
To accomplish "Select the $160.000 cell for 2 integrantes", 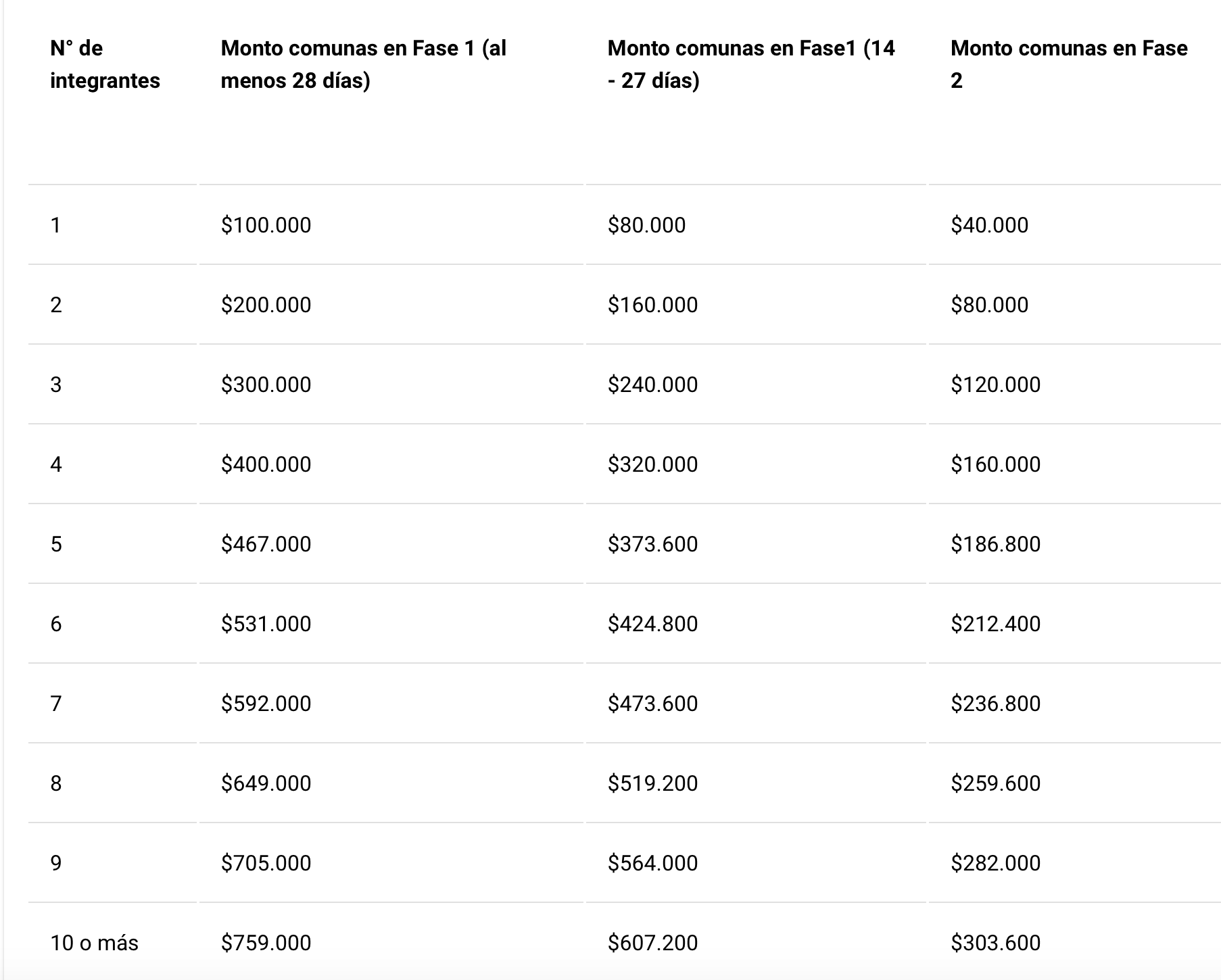I will point(652,305).
